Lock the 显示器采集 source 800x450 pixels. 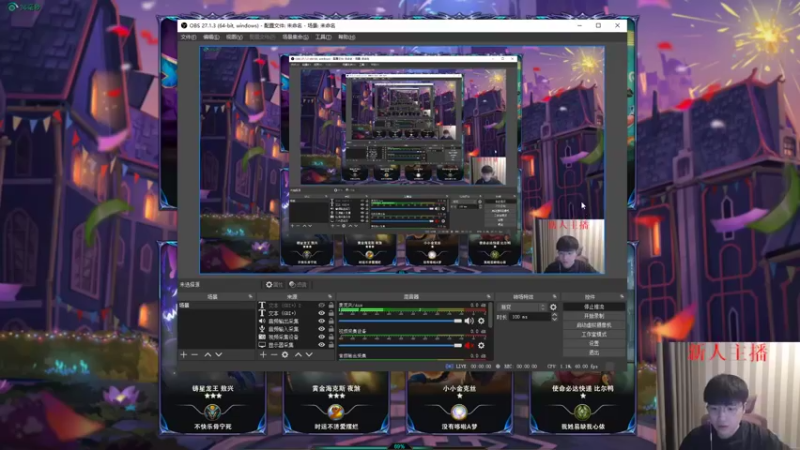click(x=331, y=345)
